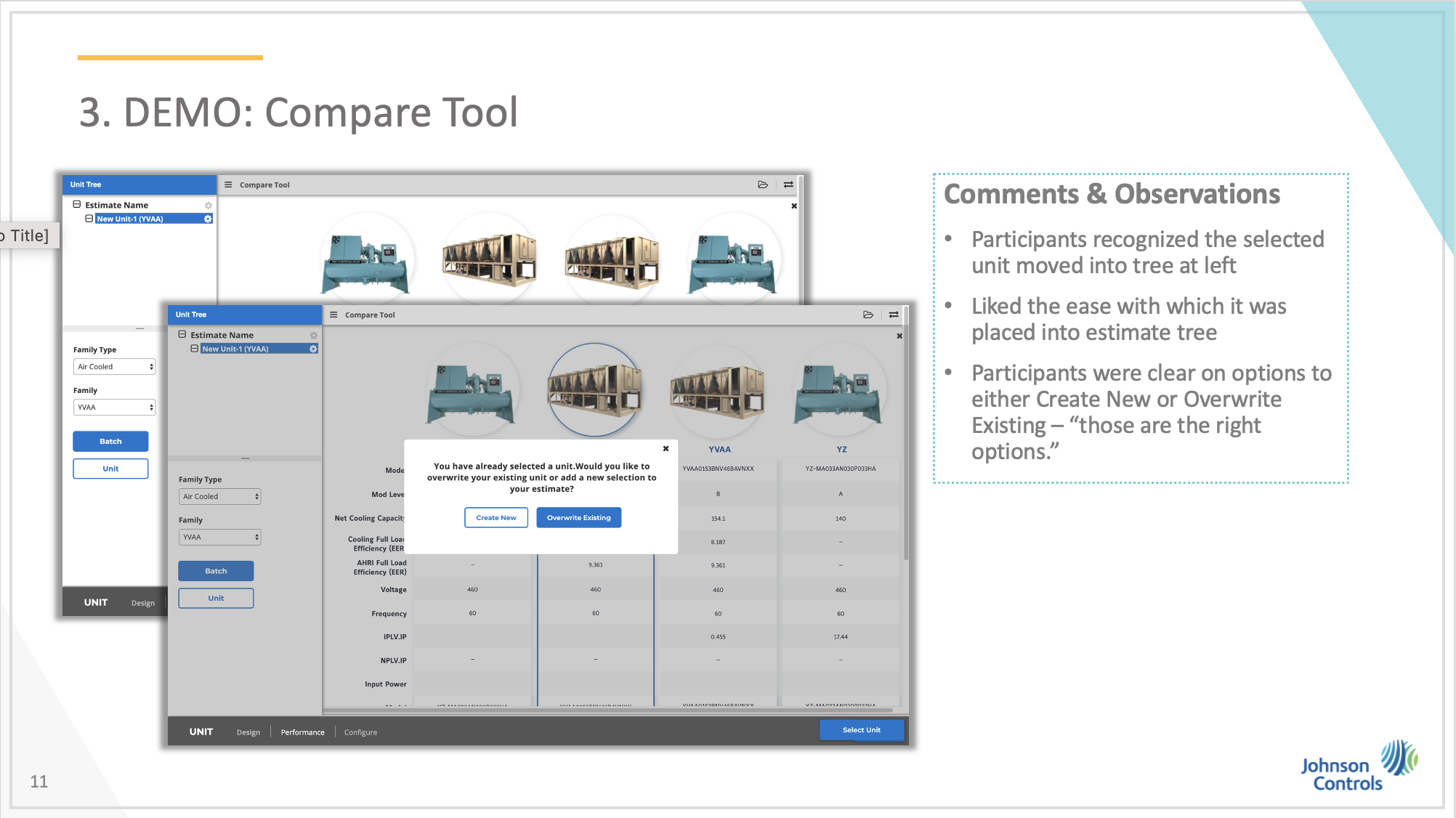Switch to the Configure tab
The width and height of the screenshot is (1456, 818).
(x=360, y=732)
